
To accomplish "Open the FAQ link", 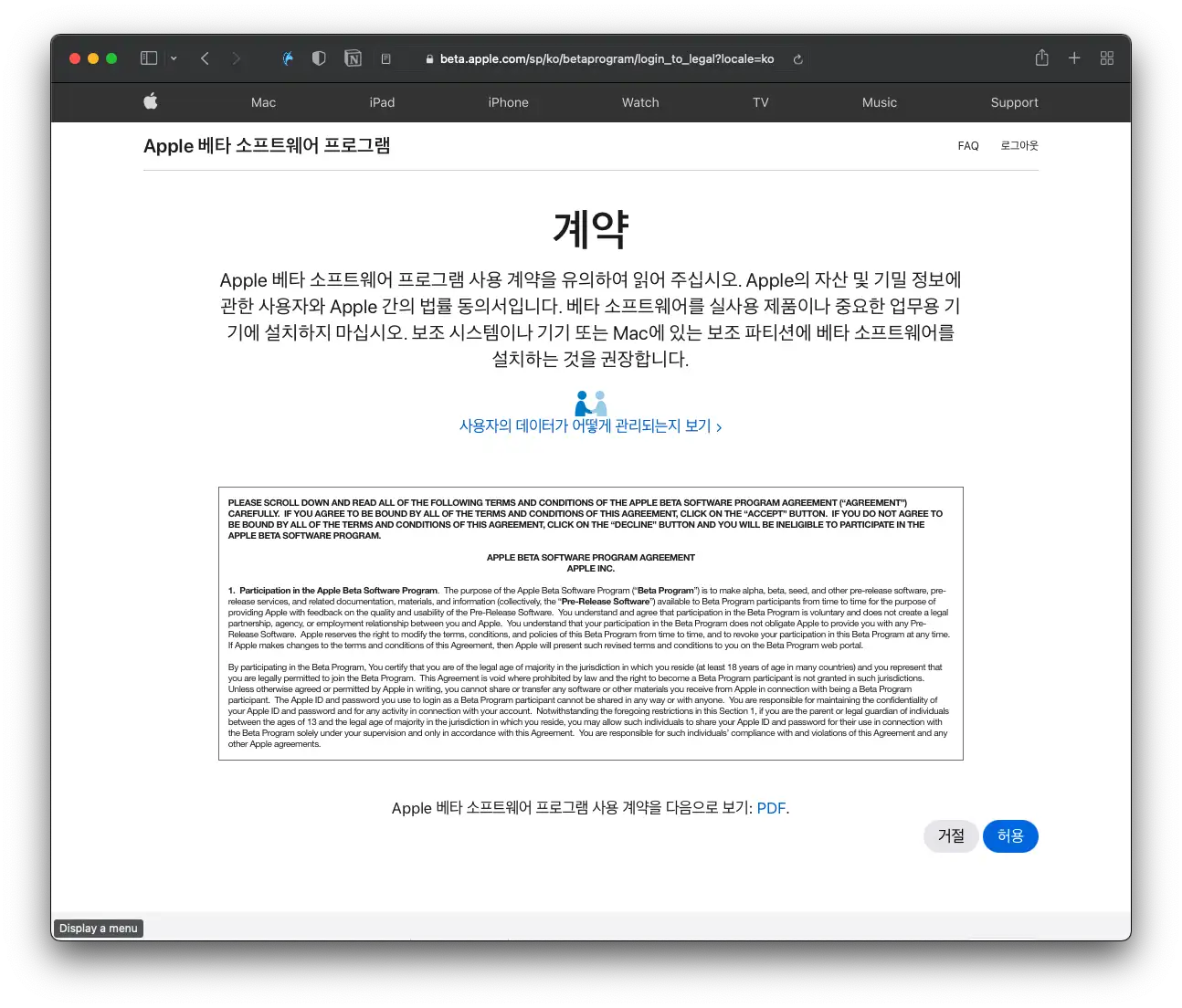I will tap(968, 146).
